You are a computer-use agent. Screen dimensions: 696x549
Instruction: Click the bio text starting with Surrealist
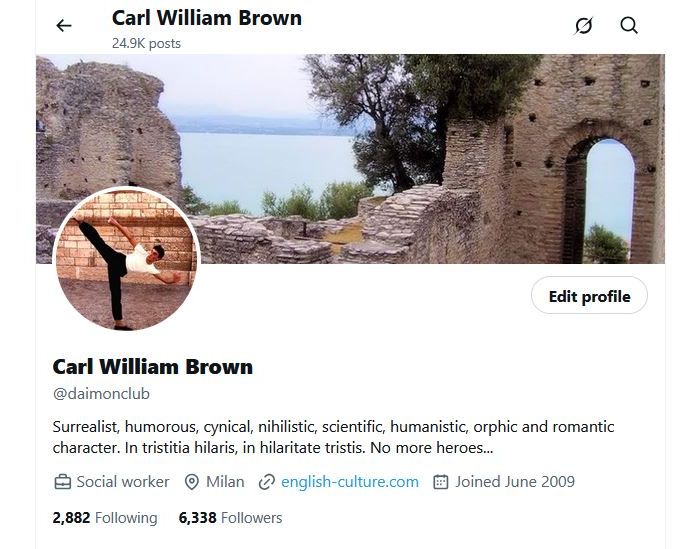[333, 437]
